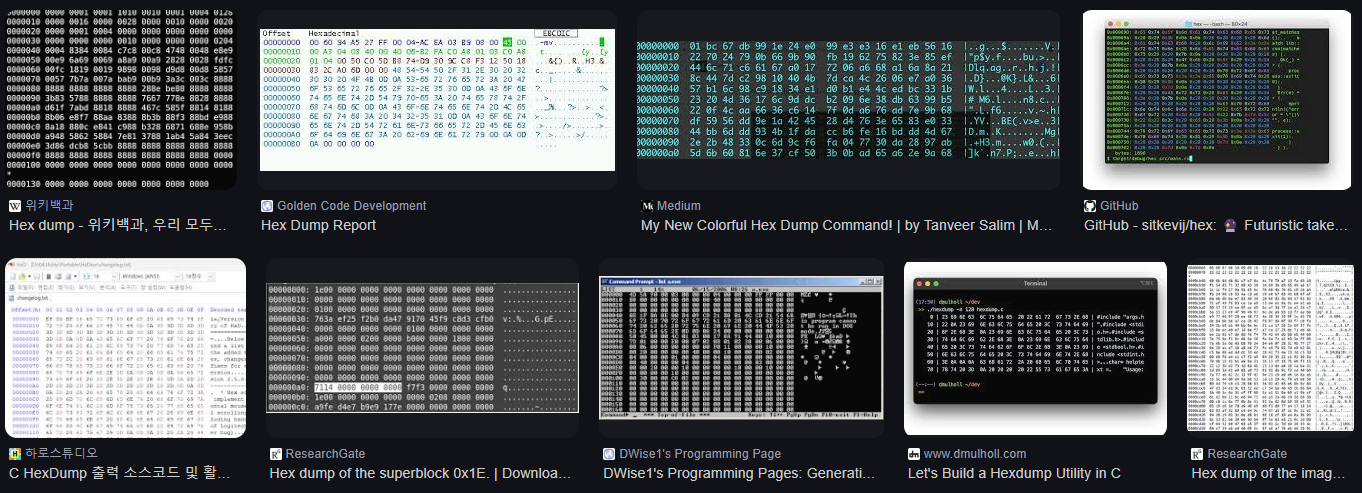The width and height of the screenshot is (1362, 493).
Task: Click the 'www.dmulholl.com' source name
Action: (x=976, y=453)
